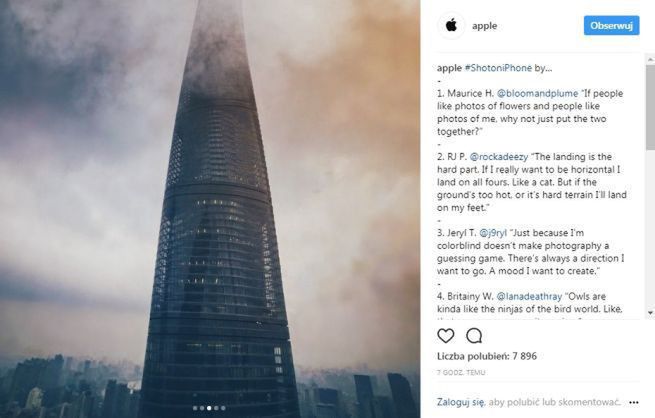This screenshot has width=655, height=418.
Task: Click the caption scrollbar up arrow
Action: tap(650, 59)
